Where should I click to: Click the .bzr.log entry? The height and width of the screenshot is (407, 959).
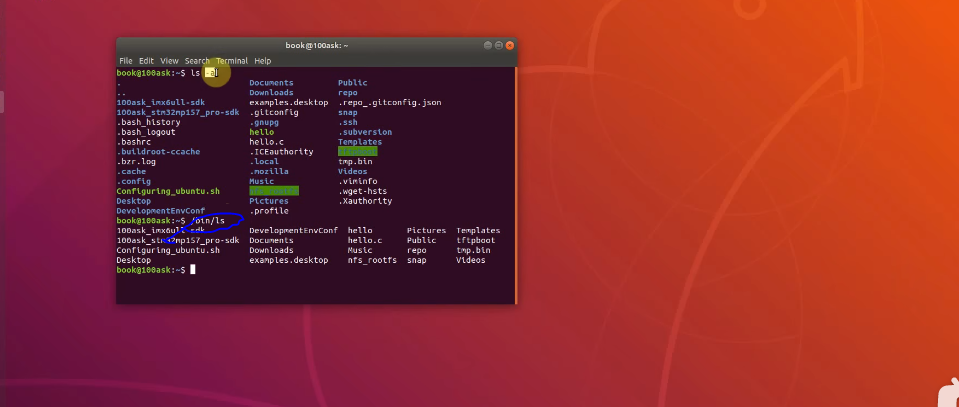tap(136, 162)
